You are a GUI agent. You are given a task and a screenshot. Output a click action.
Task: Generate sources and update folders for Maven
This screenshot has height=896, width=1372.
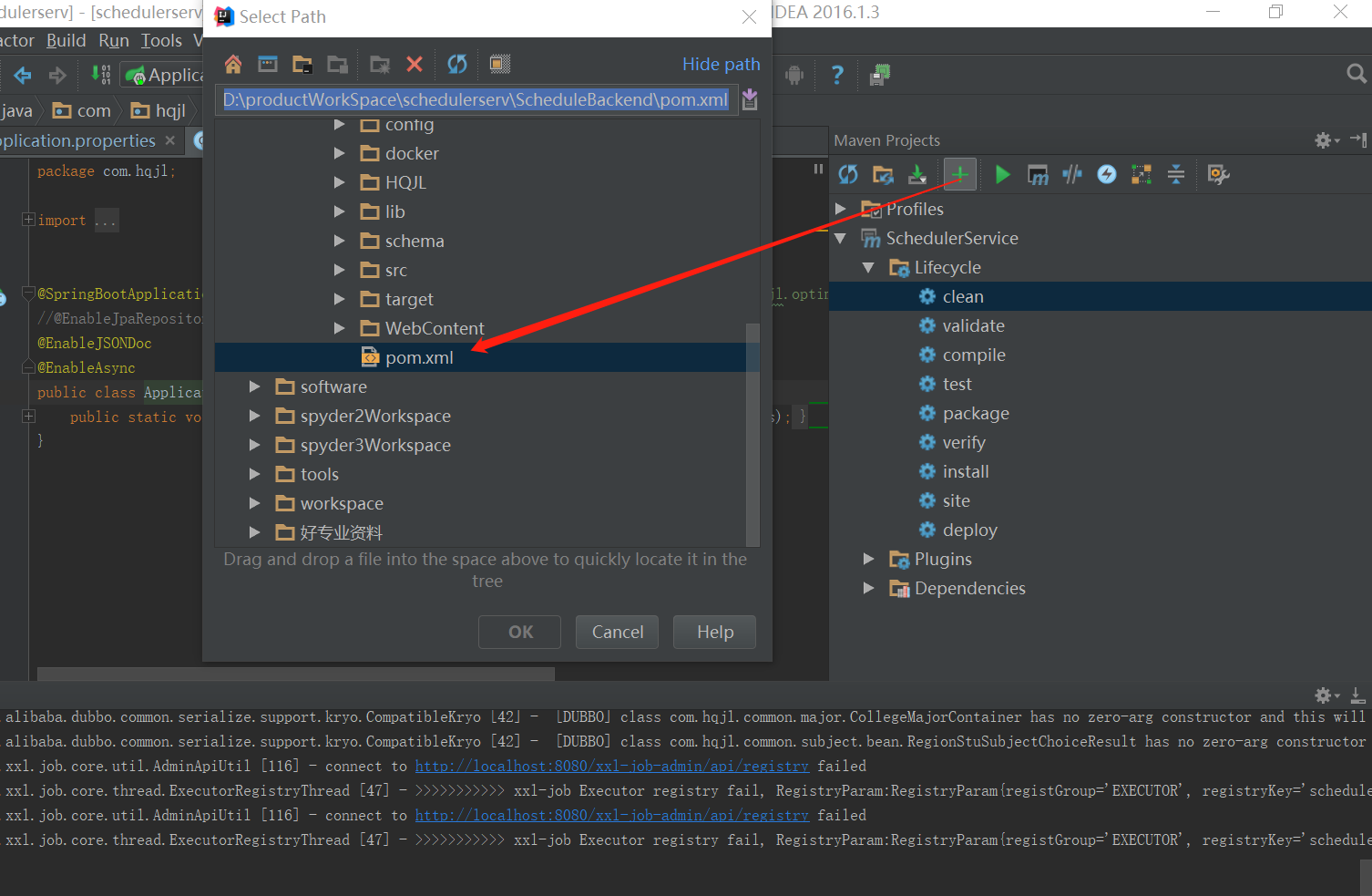coord(883,174)
